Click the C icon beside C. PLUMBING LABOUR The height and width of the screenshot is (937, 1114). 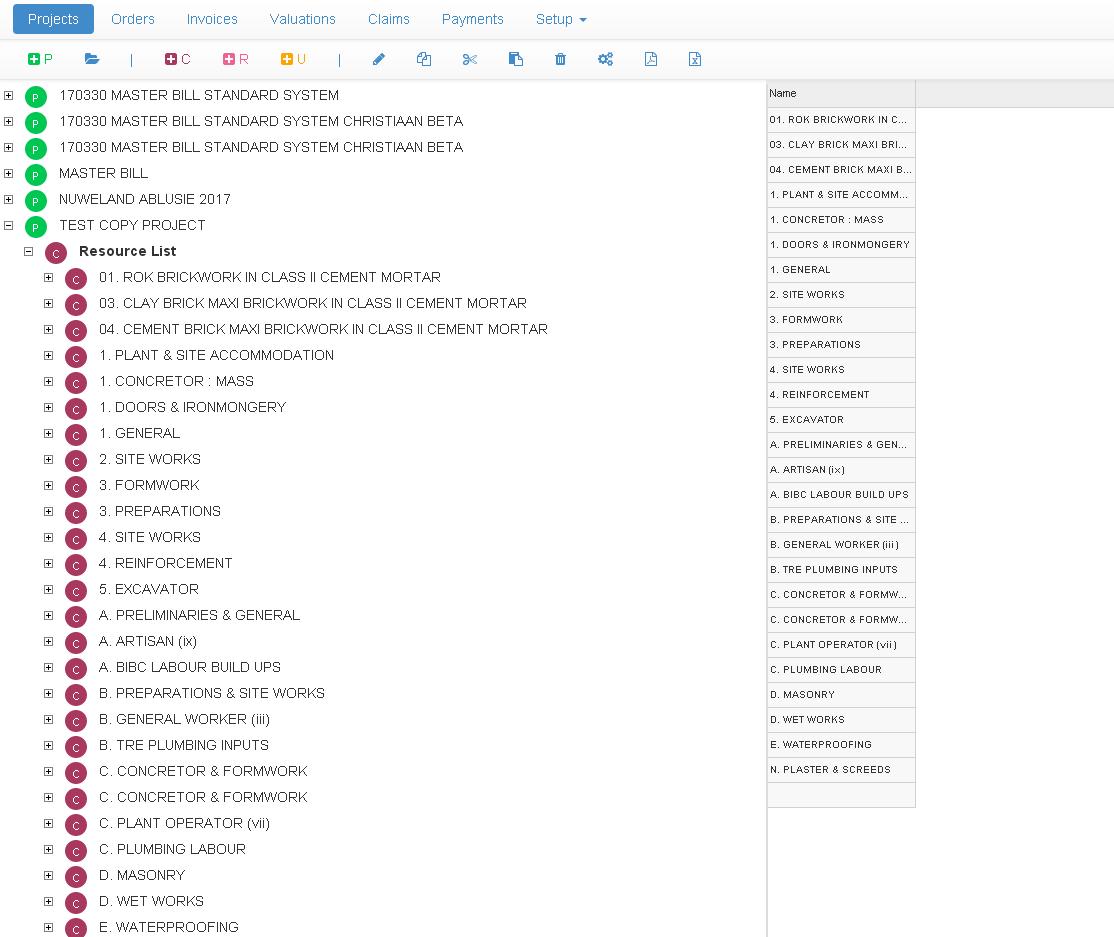pos(75,851)
